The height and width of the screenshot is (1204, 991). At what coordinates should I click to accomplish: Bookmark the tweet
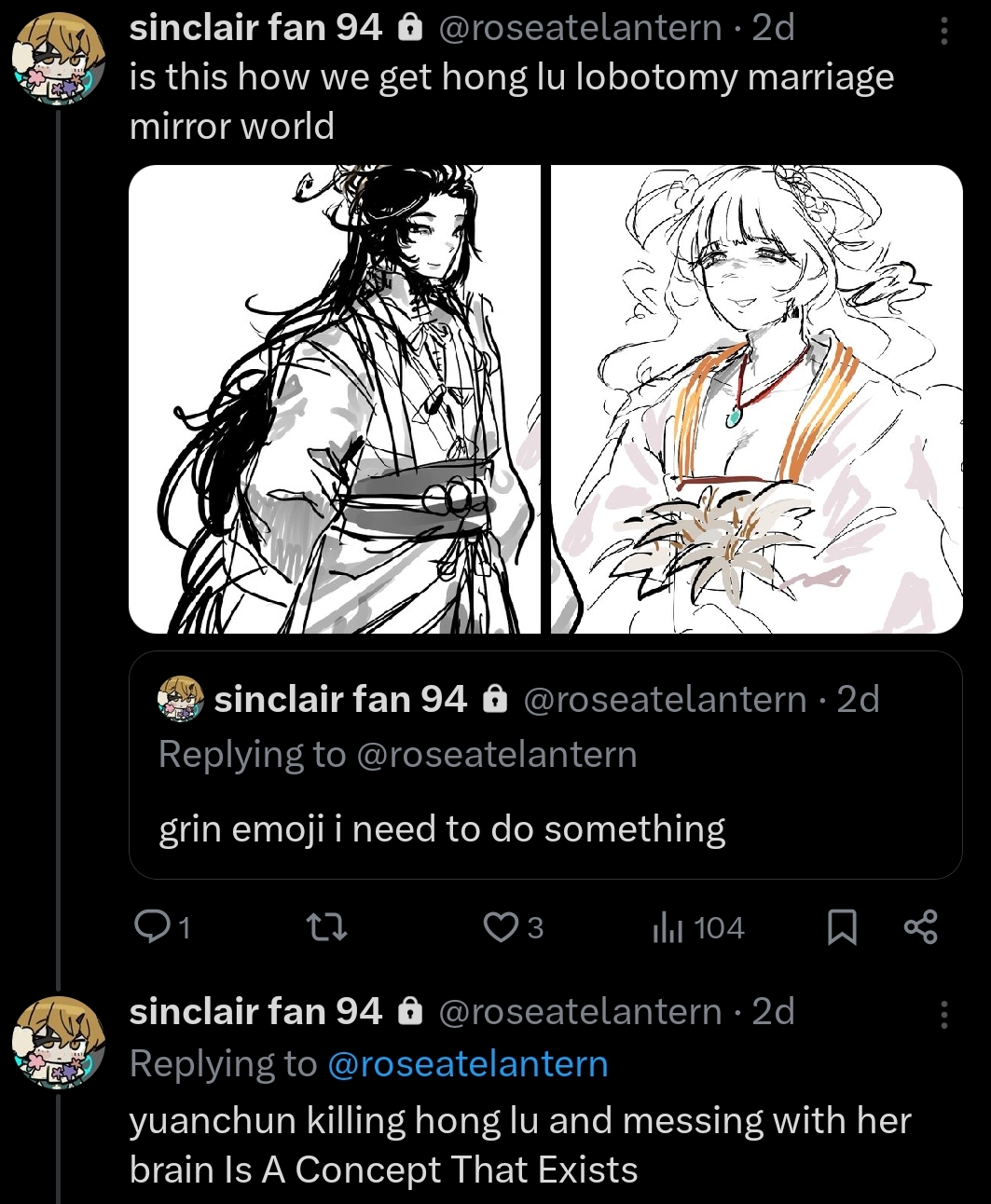point(842,927)
